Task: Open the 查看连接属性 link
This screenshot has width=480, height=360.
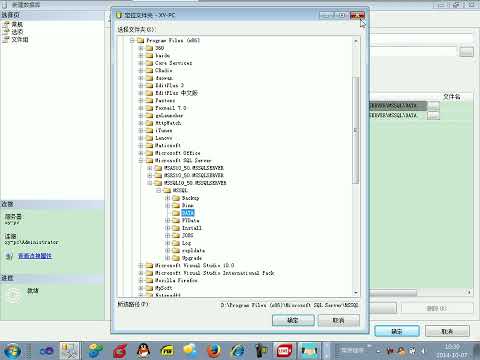Action: click(35, 256)
